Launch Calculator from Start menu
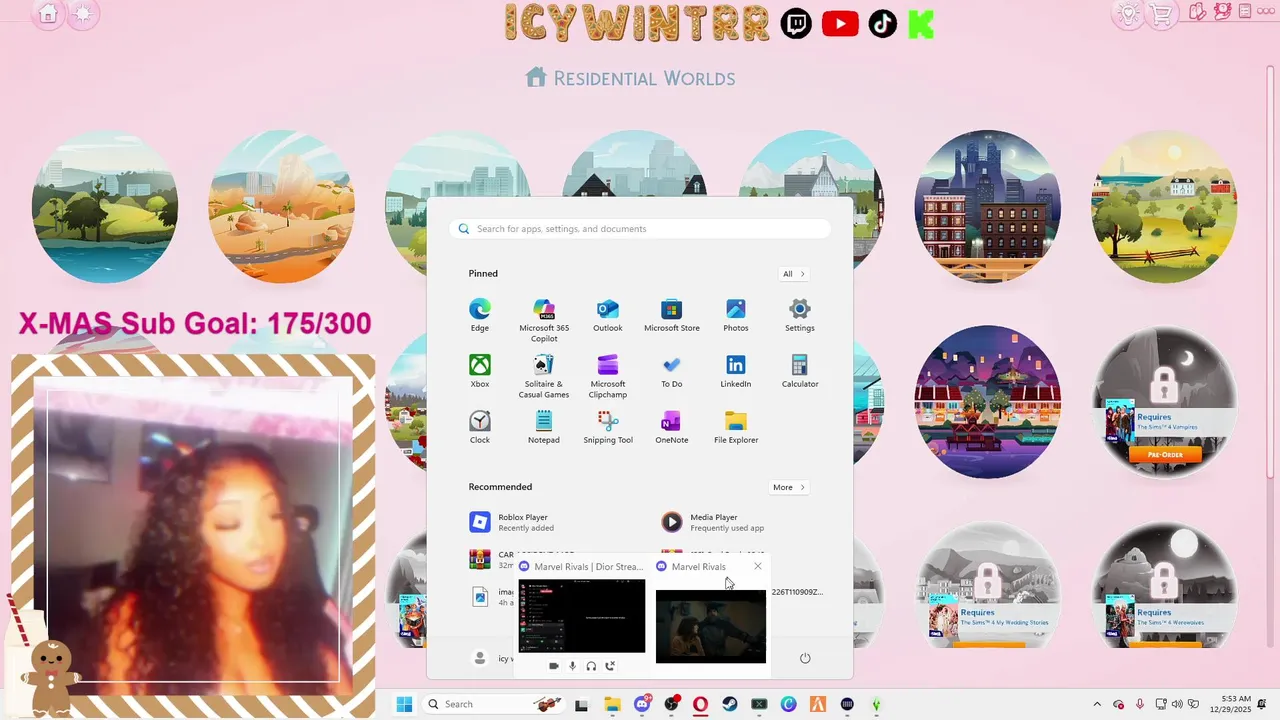The height and width of the screenshot is (720, 1280). click(x=800, y=371)
